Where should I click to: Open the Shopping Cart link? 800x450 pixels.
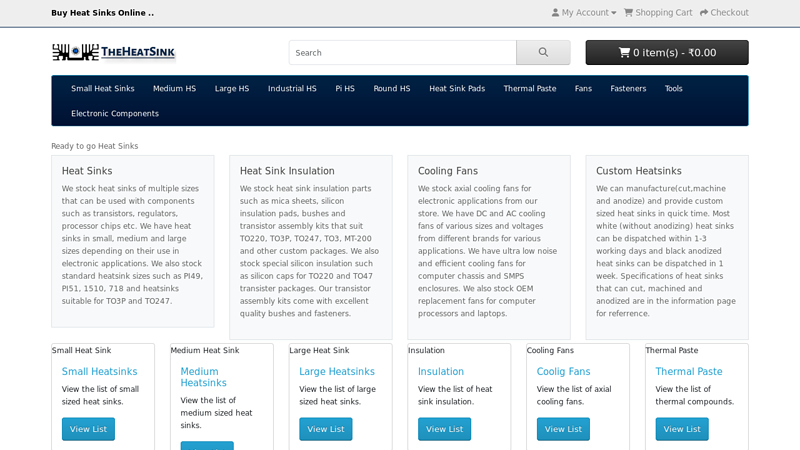click(658, 13)
